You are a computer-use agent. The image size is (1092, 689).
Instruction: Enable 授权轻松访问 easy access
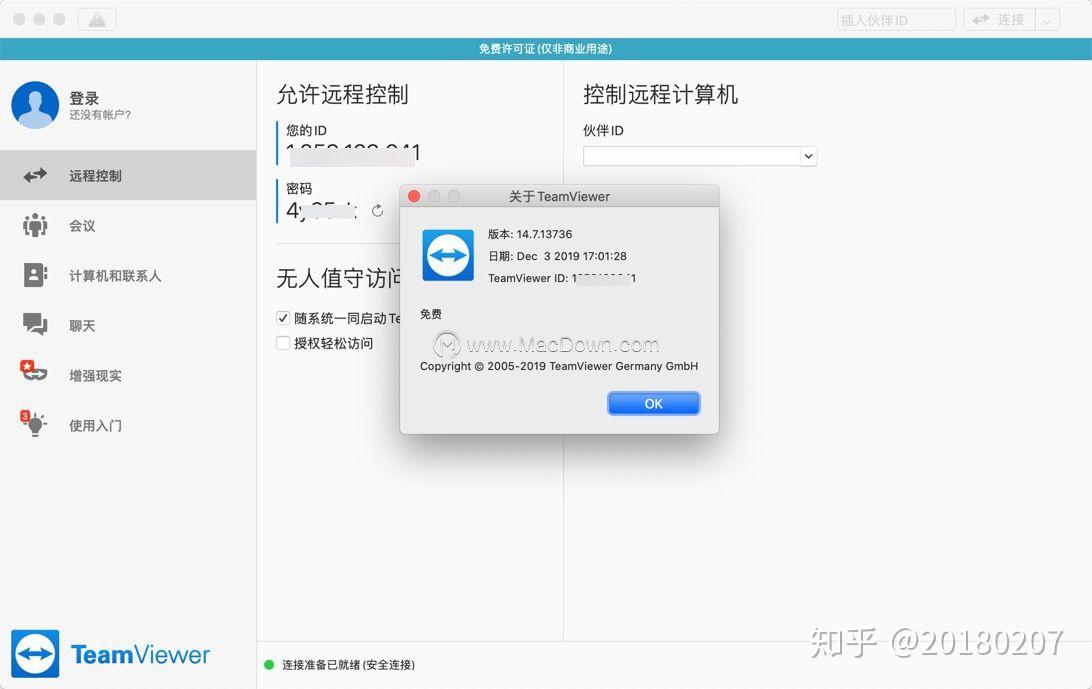coord(283,344)
